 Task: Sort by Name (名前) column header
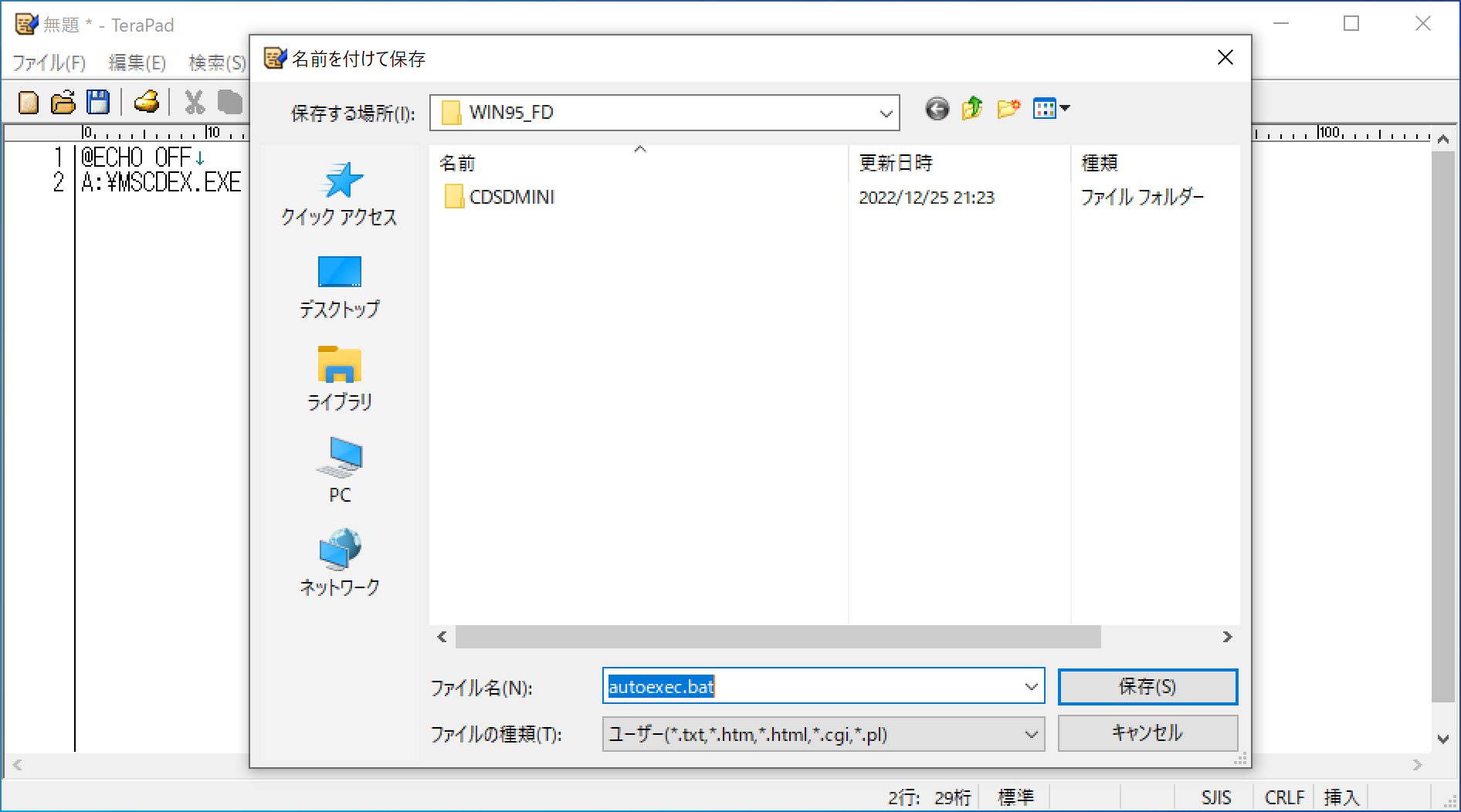(x=638, y=163)
